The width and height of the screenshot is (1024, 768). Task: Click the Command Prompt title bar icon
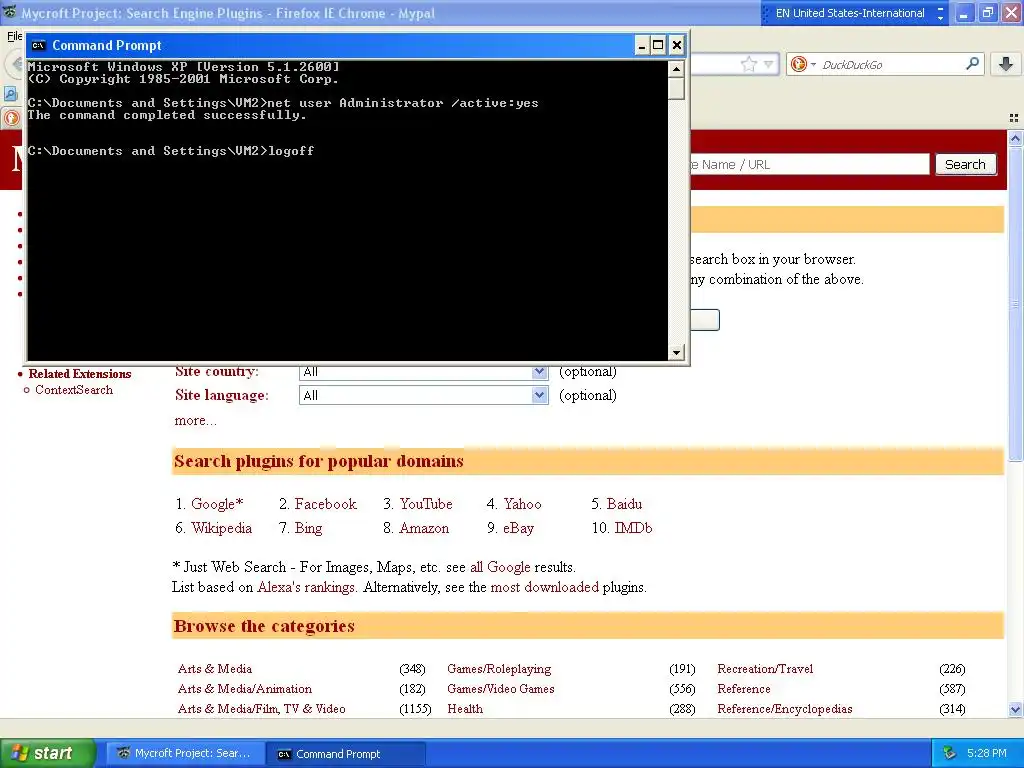pos(38,45)
